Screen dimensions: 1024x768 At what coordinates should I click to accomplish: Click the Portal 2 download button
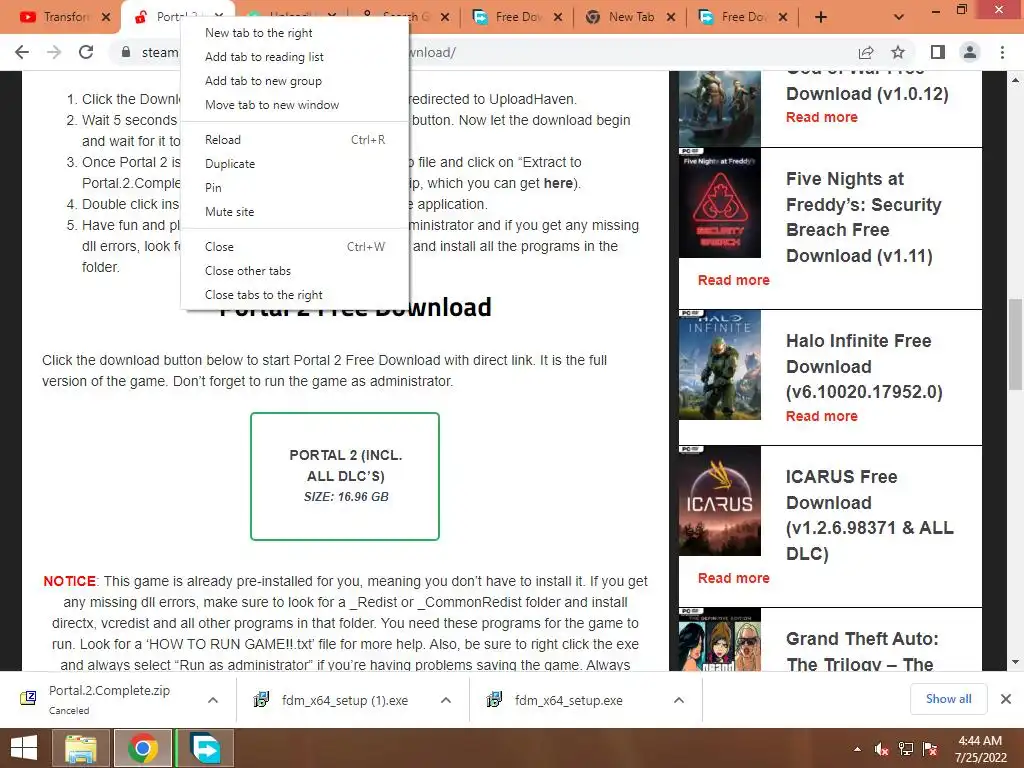tap(345, 476)
